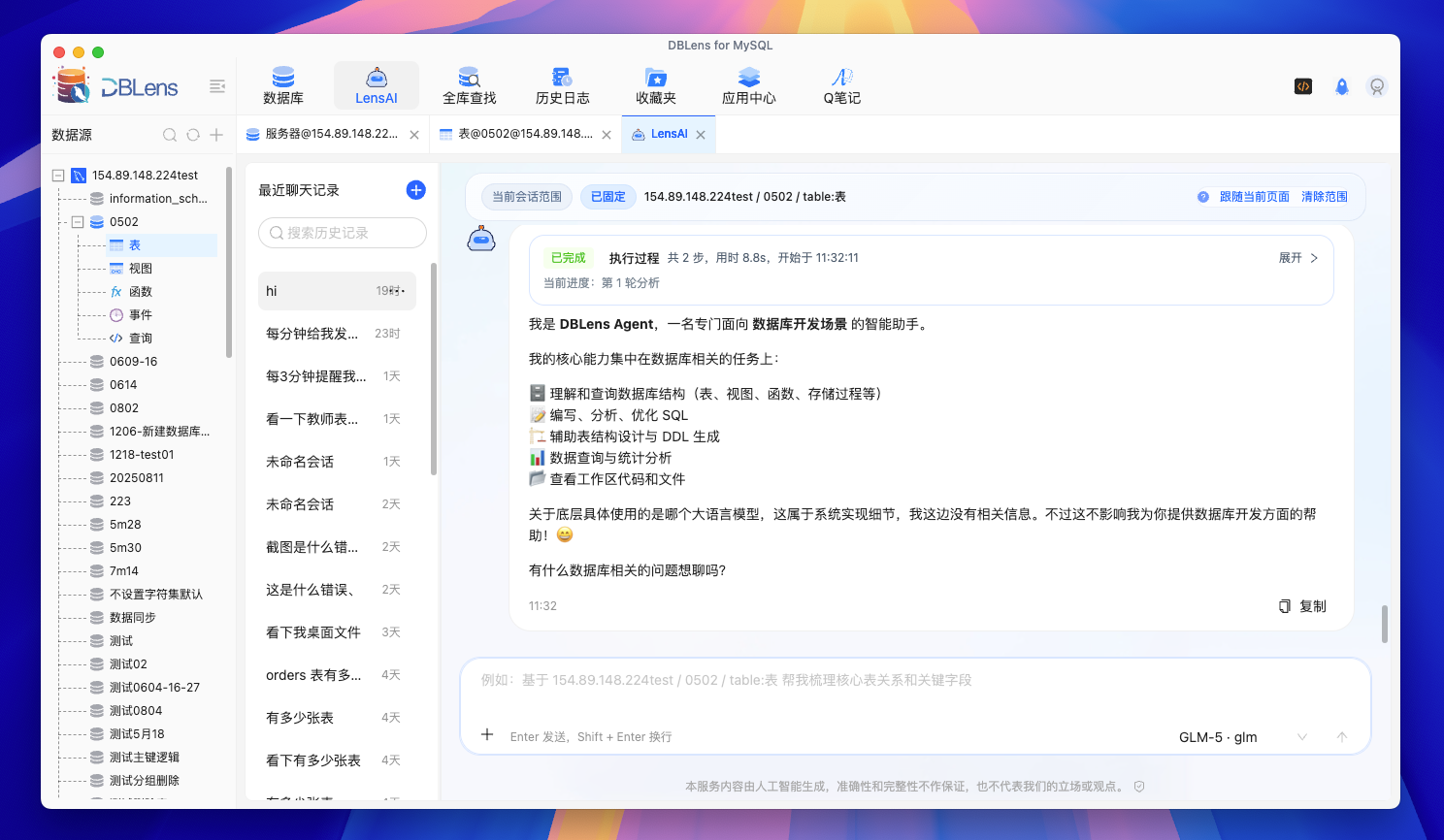This screenshot has width=1444, height=840.
Task: Click 跟随当前页面 link
Action: pyautogui.click(x=1255, y=197)
